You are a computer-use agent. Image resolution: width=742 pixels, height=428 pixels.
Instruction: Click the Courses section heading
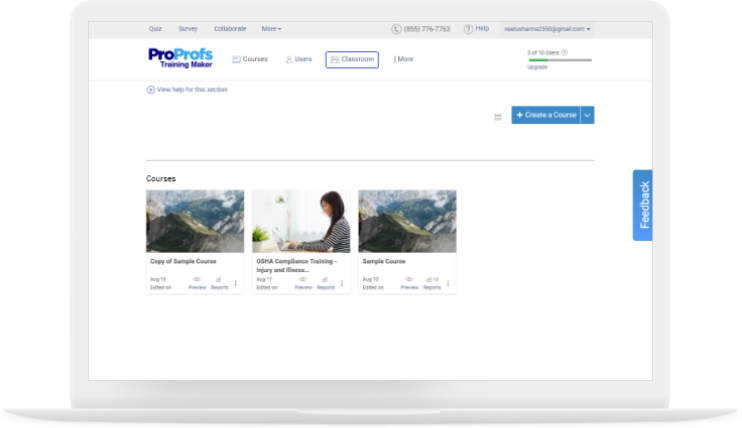pos(161,178)
